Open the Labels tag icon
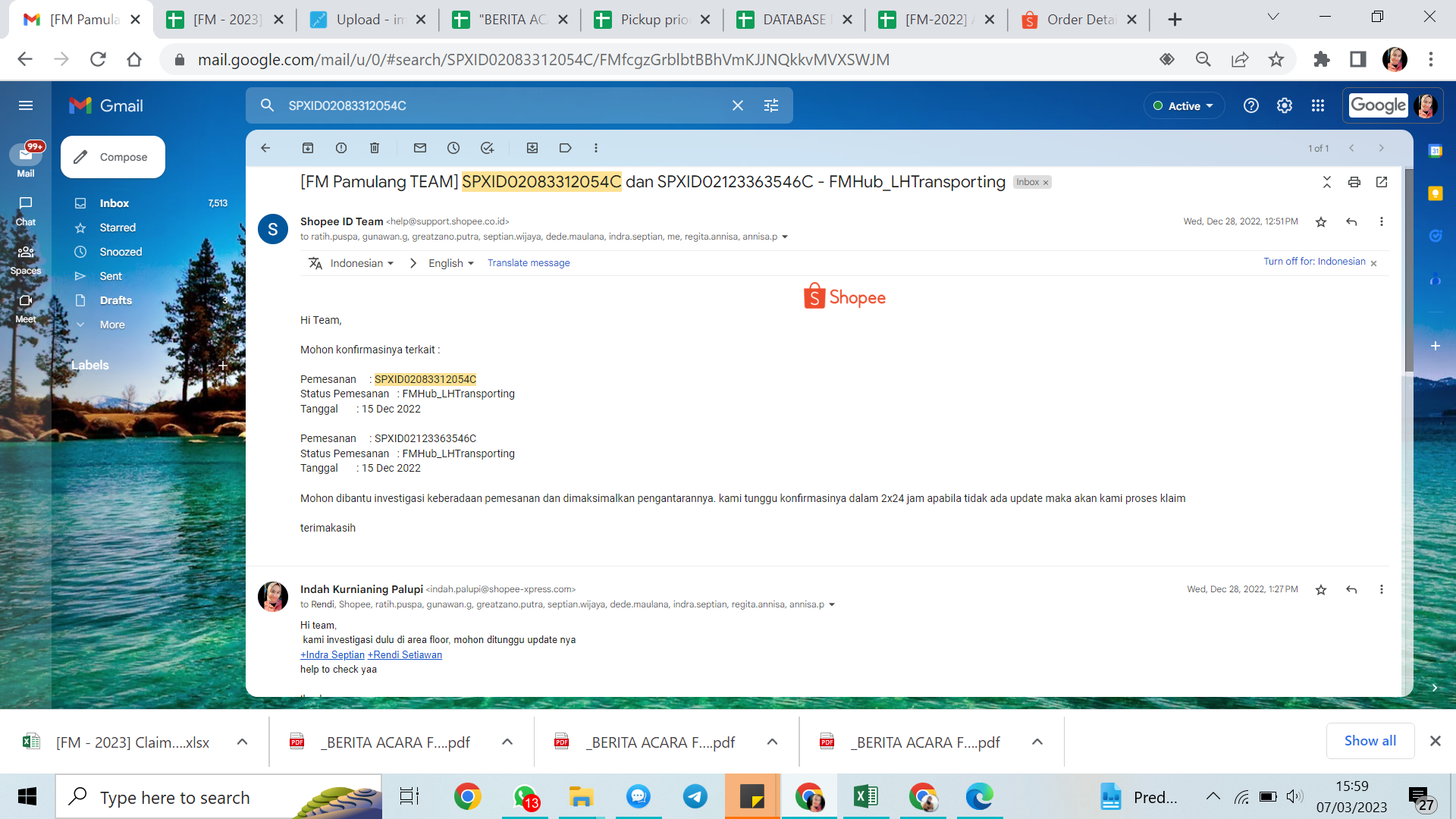Viewport: 1456px width, 819px height. tap(566, 148)
